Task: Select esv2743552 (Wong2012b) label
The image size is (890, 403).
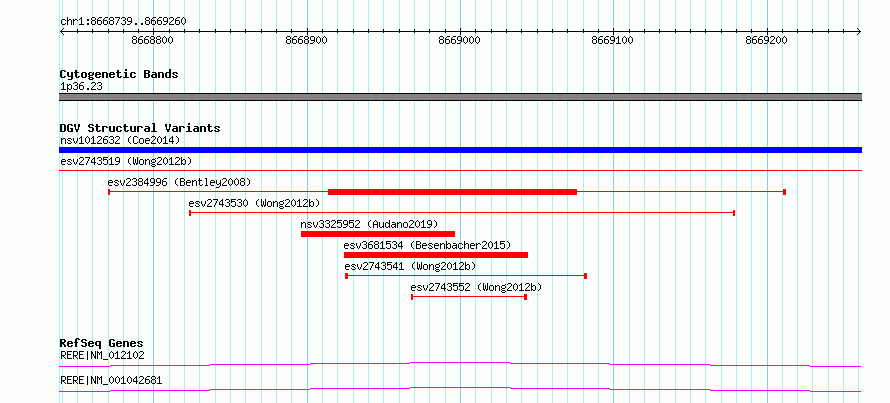Action: [476, 287]
